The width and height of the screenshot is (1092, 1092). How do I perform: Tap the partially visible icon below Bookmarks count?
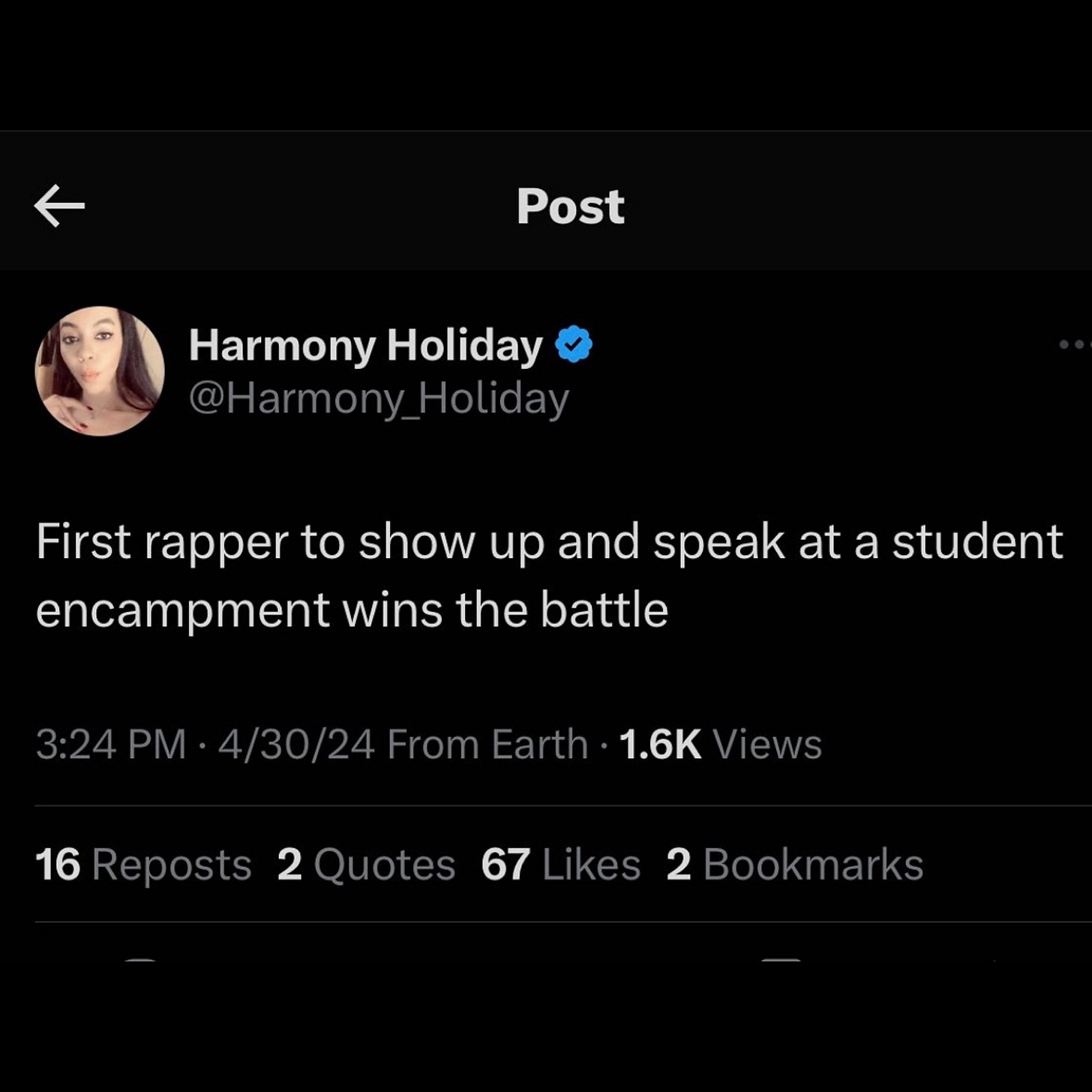tap(781, 959)
